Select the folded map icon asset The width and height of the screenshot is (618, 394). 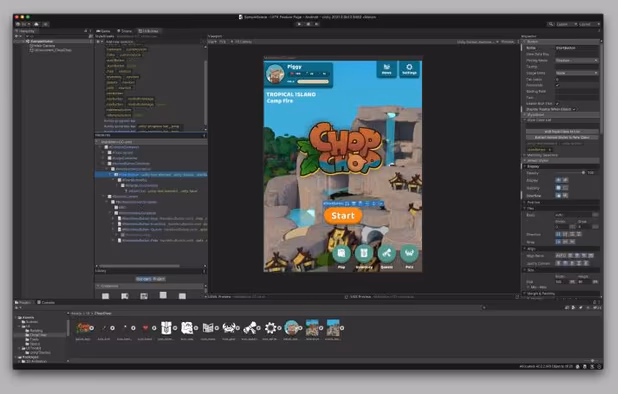tap(208, 328)
